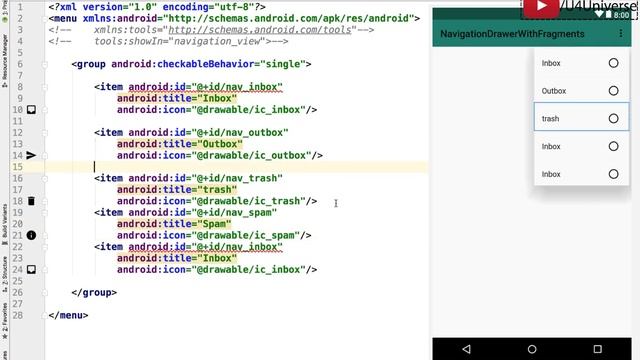Image resolution: width=640 pixels, height=360 pixels.
Task: Click the closing </group> tag text
Action: [94, 293]
